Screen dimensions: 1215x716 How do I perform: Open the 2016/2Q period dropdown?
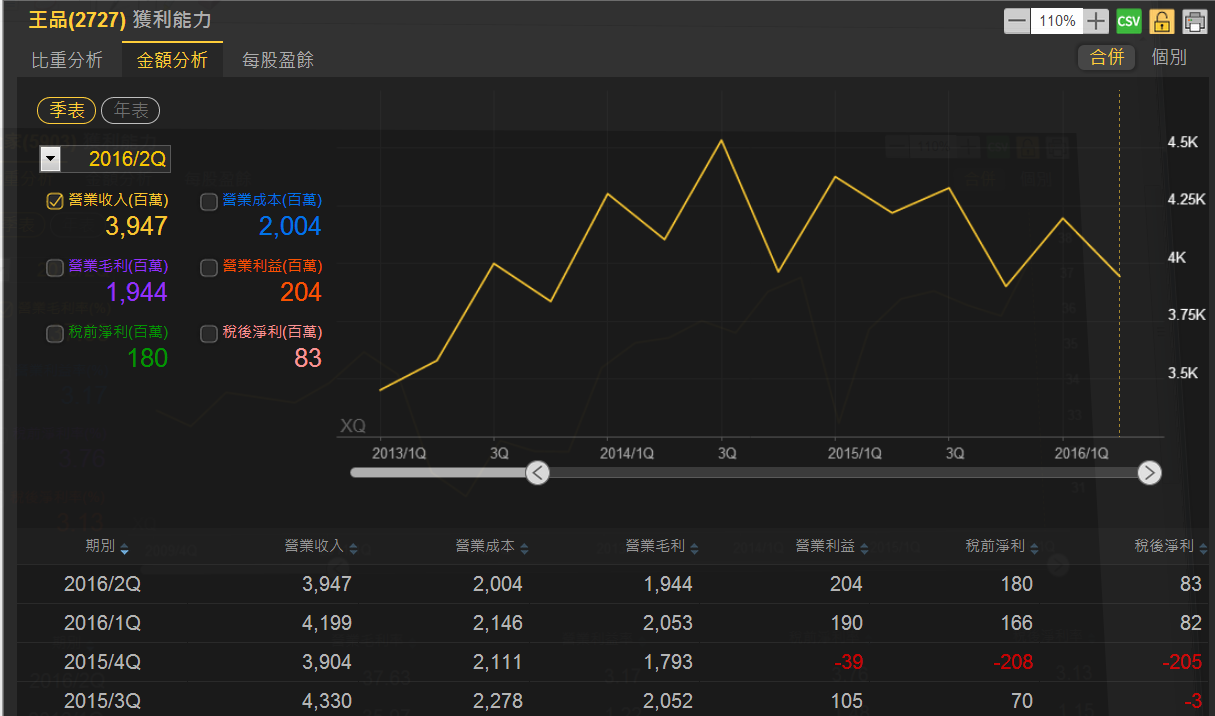50,159
